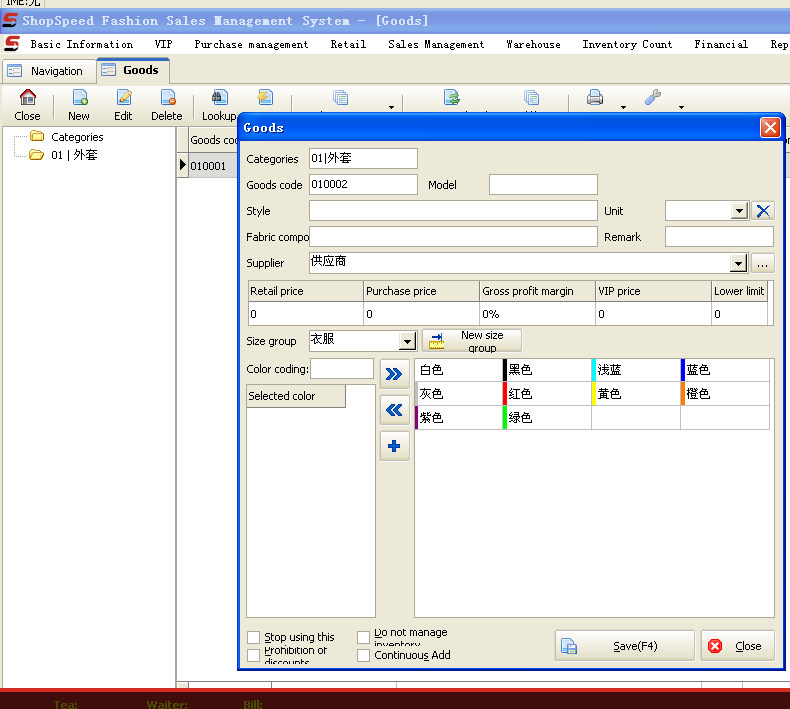
Task: Click the Edit toolbar icon
Action: point(123,97)
